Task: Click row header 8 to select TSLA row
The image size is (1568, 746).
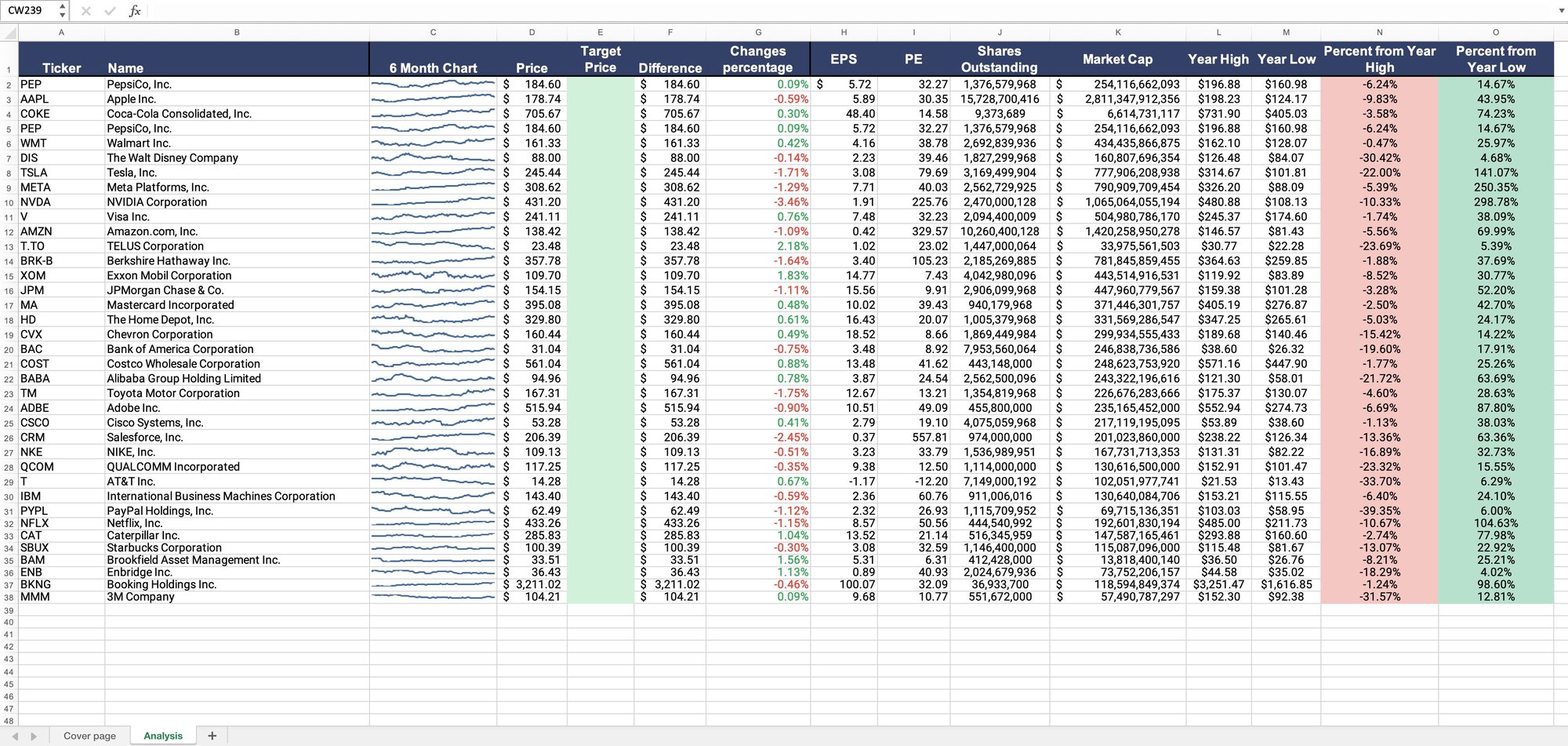Action: pyautogui.click(x=9, y=173)
